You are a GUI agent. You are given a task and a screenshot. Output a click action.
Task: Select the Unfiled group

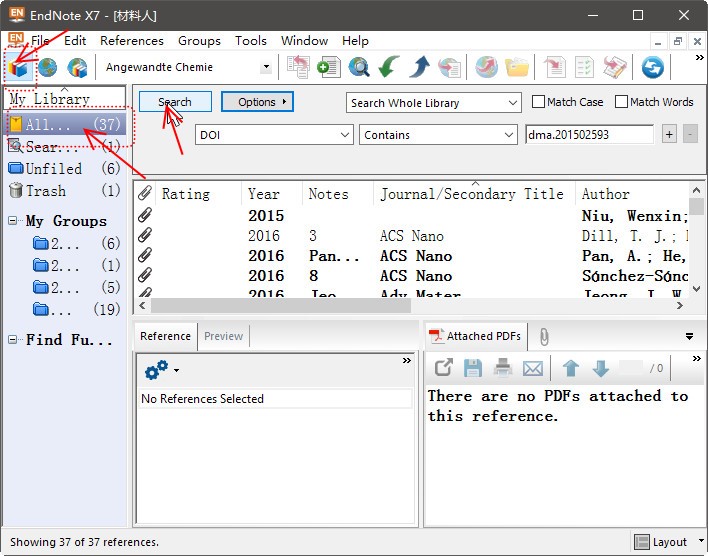[65, 168]
